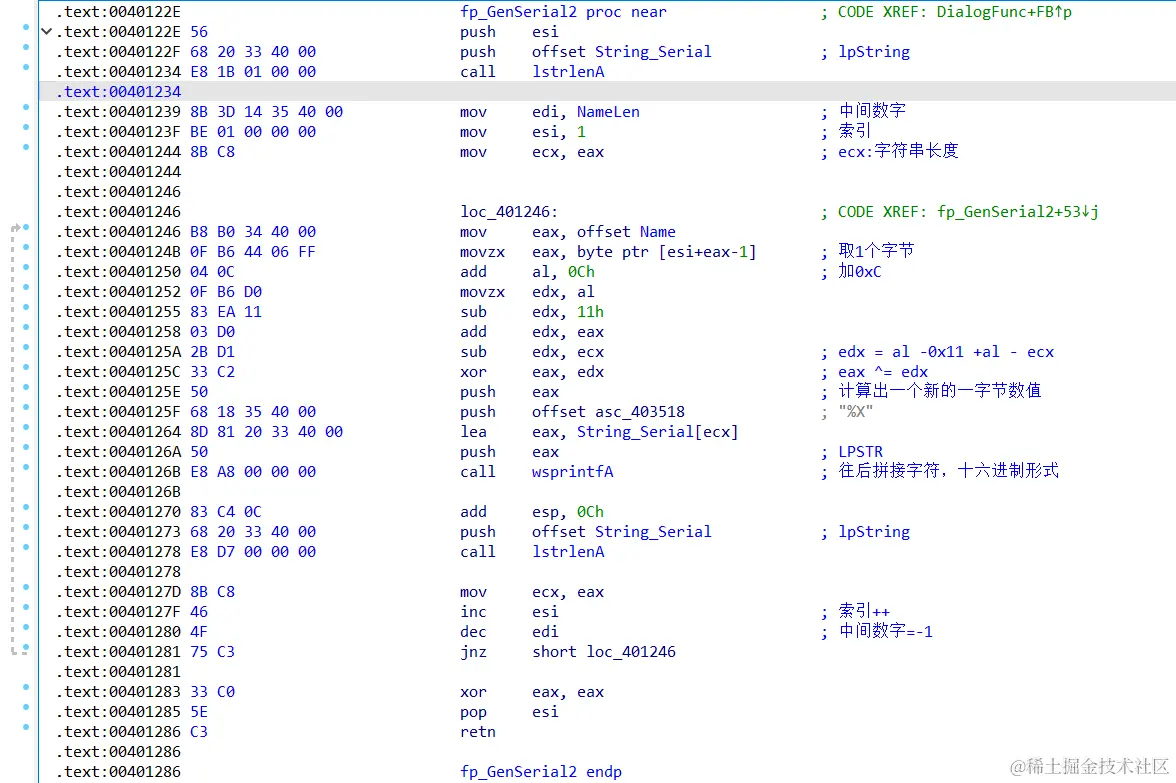1176x783 pixels.
Task: Select 'add al, 0Ch' instruction
Action: click(x=527, y=272)
